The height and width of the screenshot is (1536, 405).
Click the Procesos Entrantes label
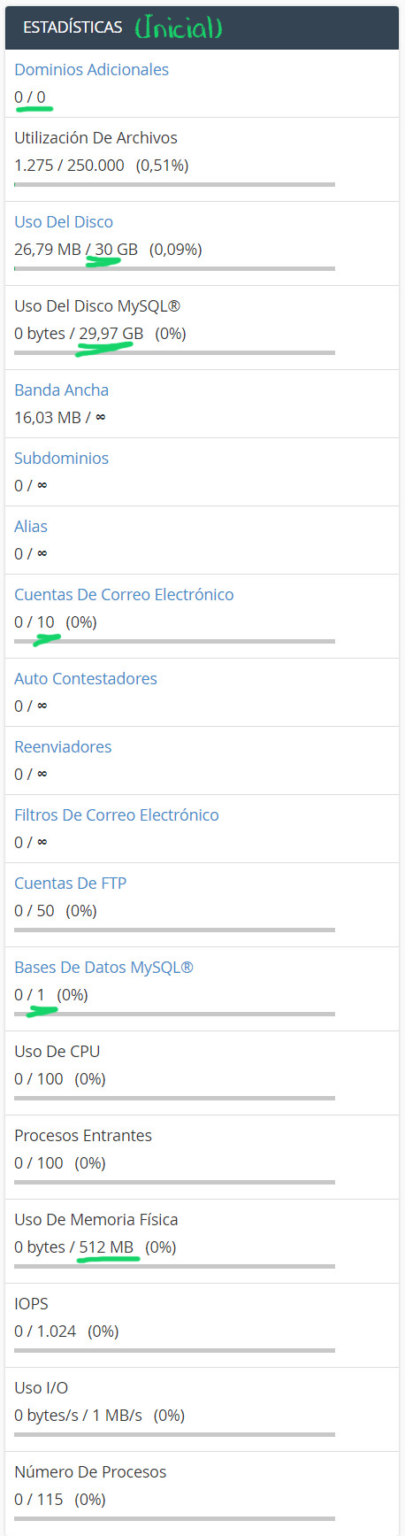pyautogui.click(x=83, y=1136)
